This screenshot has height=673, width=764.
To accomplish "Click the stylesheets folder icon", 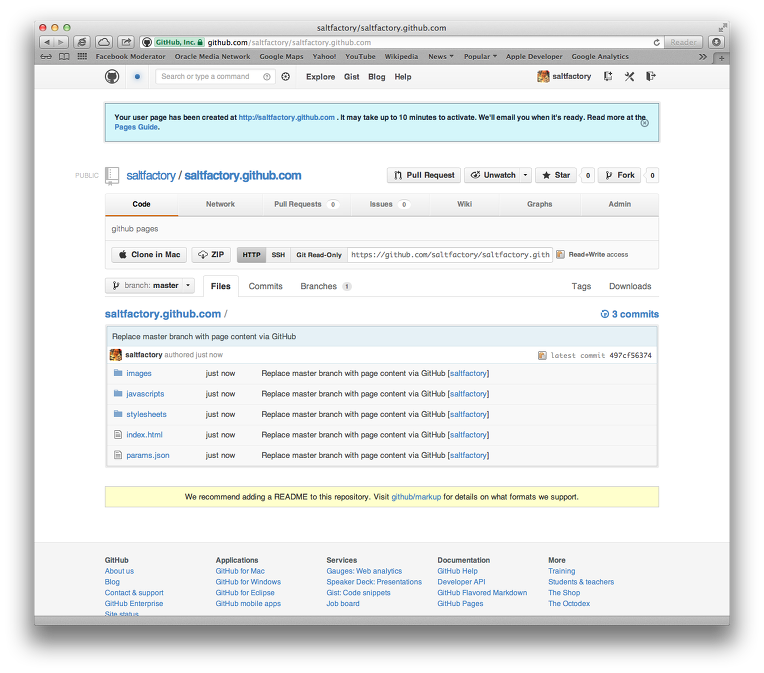I will (x=117, y=414).
